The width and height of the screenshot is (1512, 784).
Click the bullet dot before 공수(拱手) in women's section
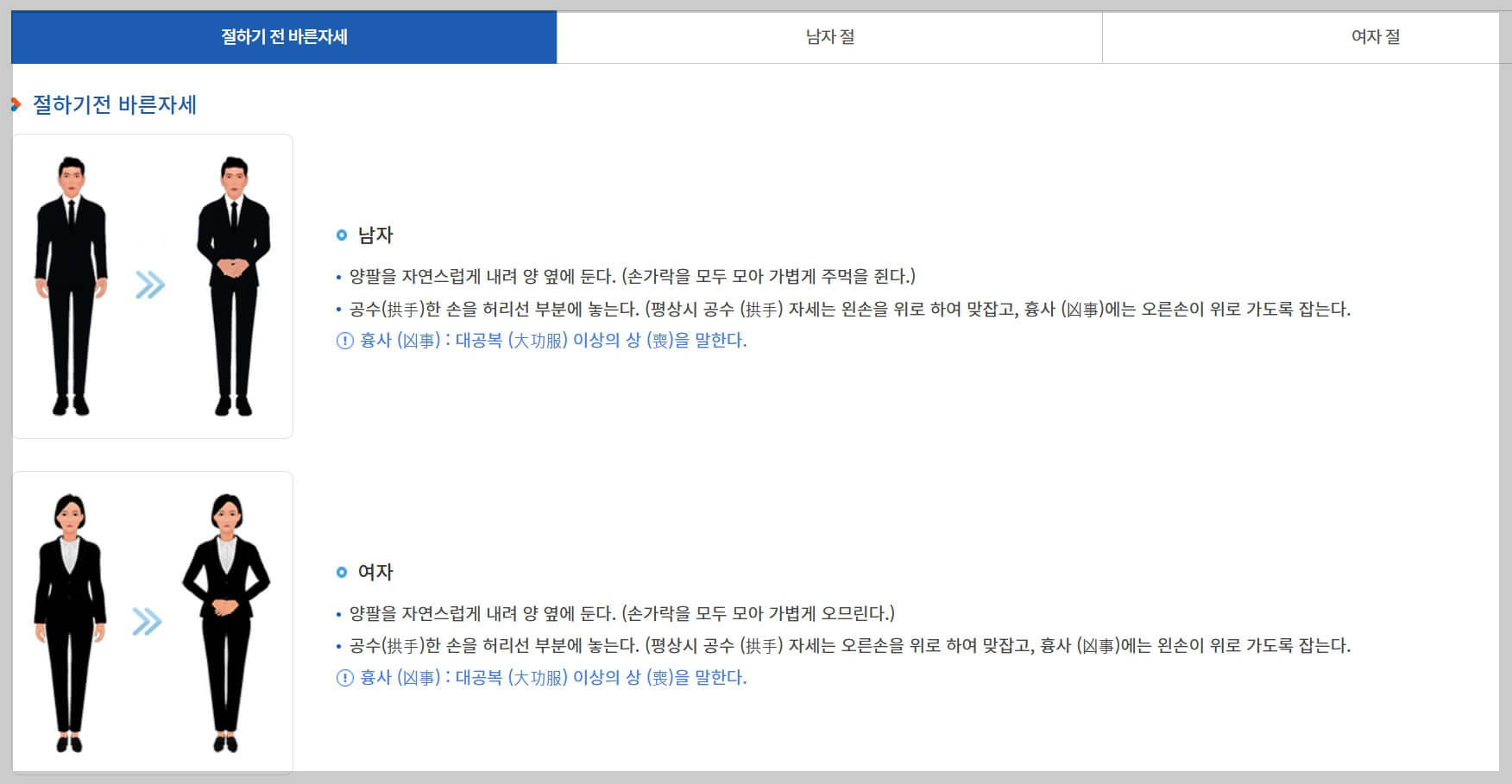[337, 647]
